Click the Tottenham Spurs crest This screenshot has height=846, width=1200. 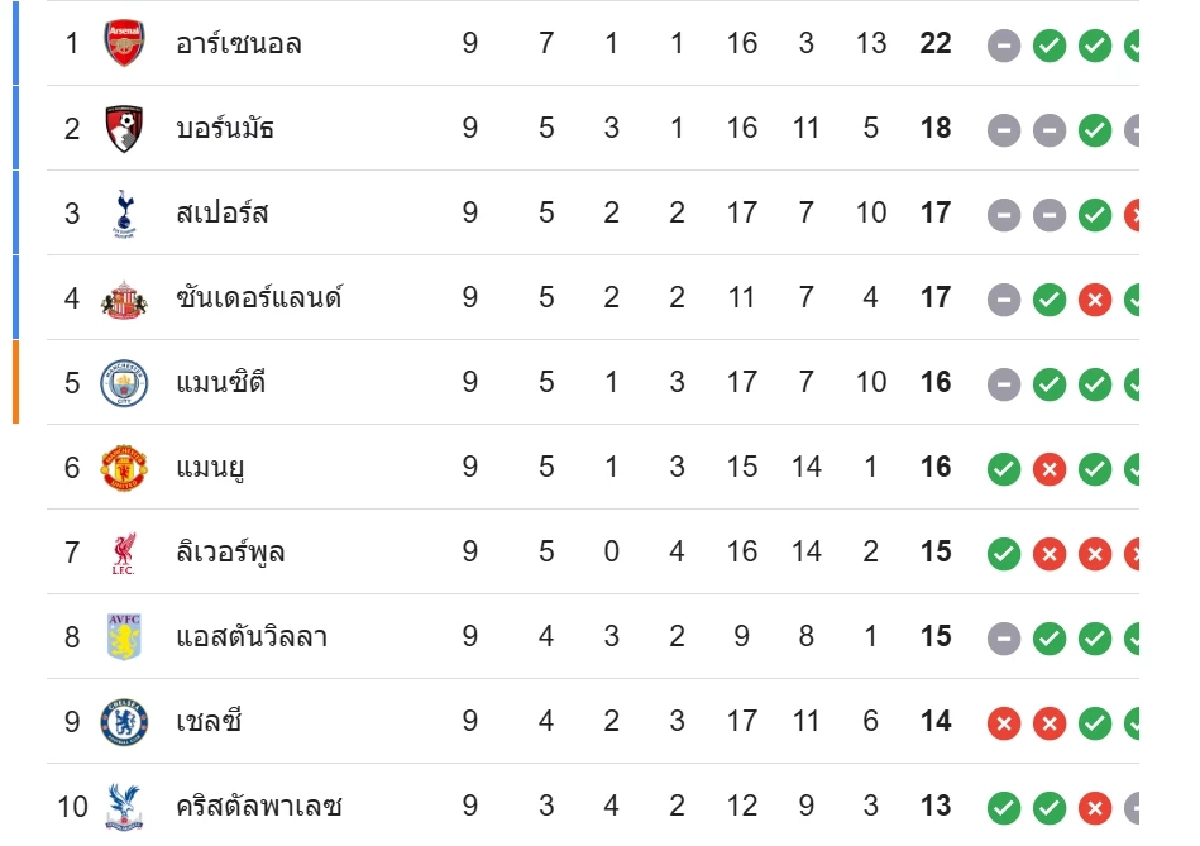pos(125,214)
